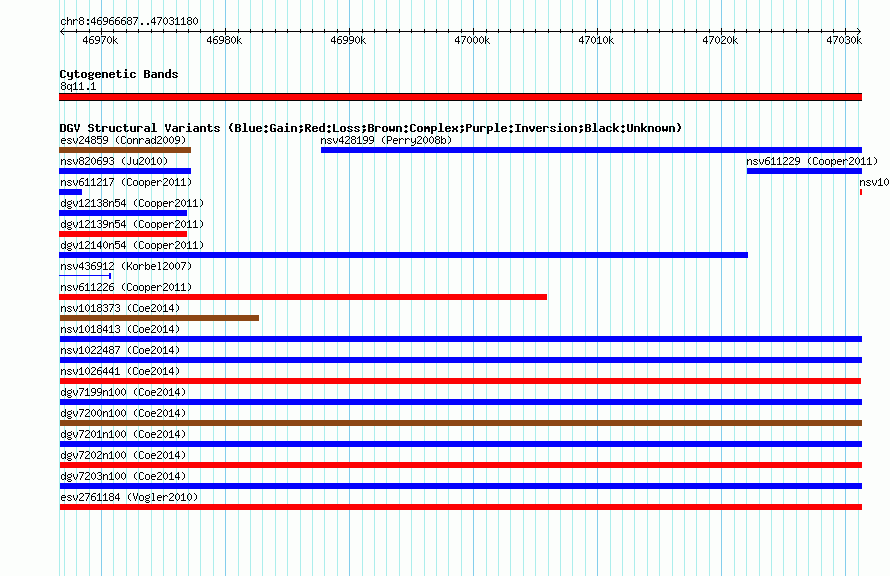Select the blue nsv1022487 gain bar
This screenshot has width=890, height=576.
460,360
